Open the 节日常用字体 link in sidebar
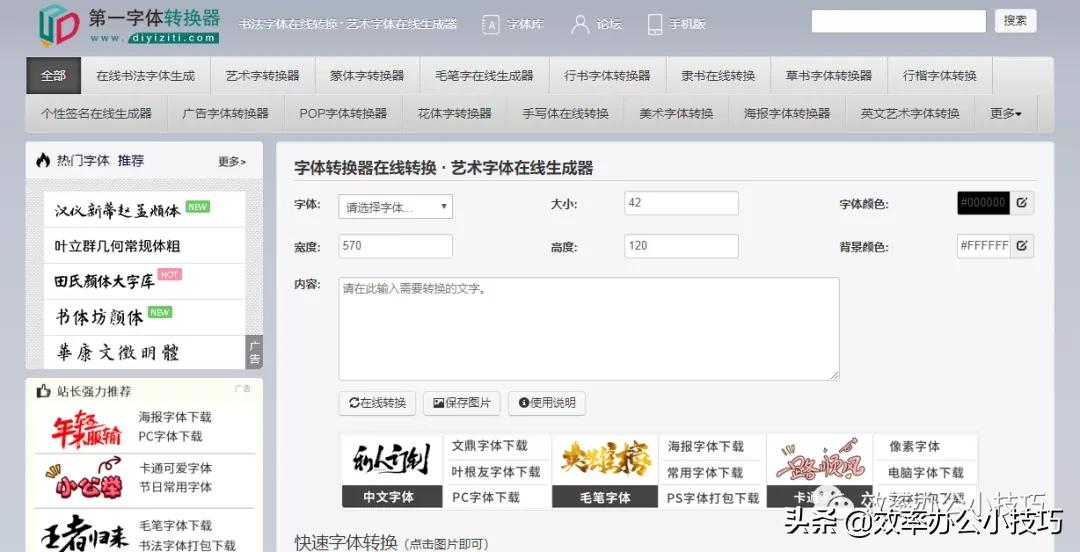 [176, 487]
